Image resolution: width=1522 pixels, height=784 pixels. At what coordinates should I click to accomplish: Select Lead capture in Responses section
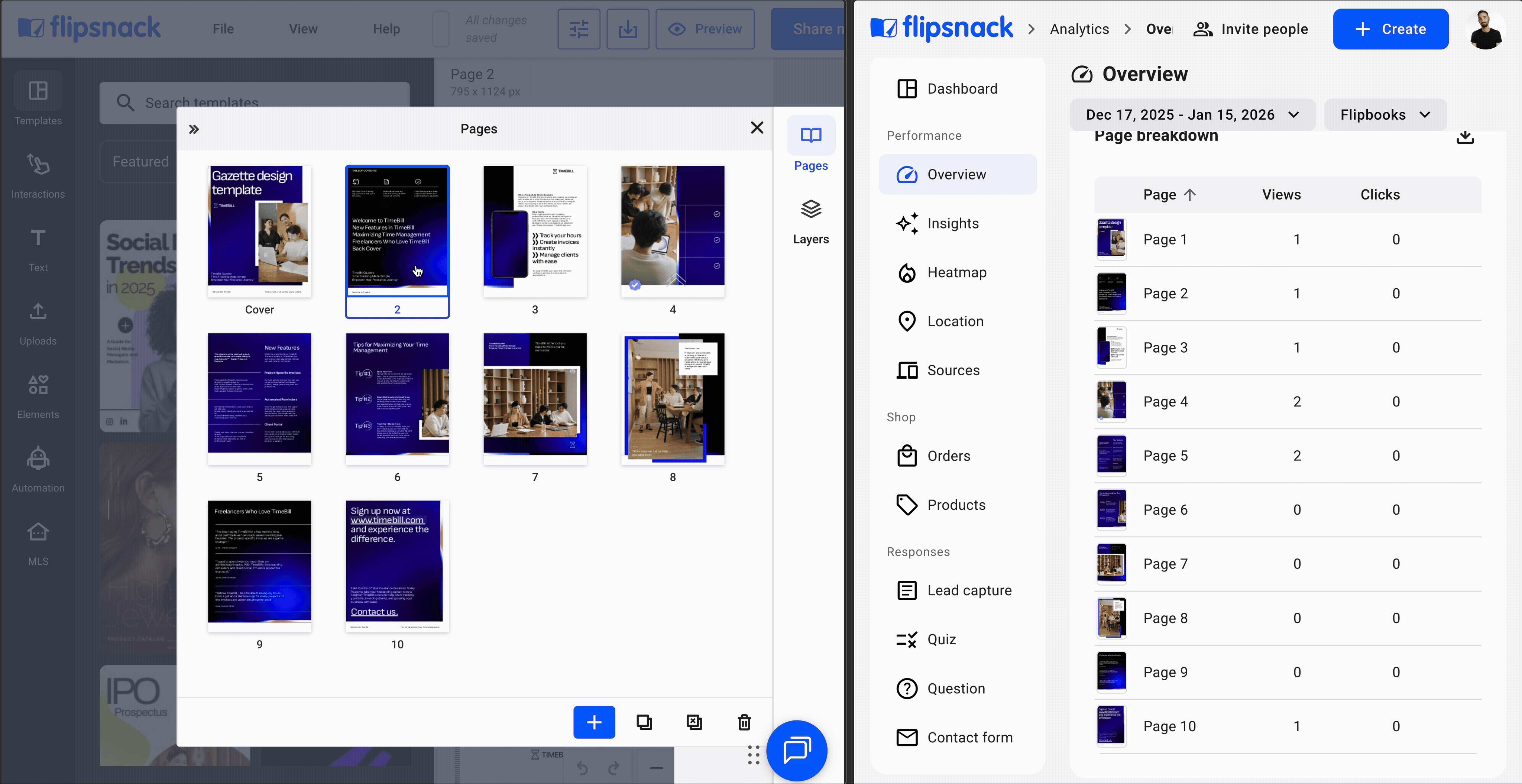pyautogui.click(x=969, y=590)
